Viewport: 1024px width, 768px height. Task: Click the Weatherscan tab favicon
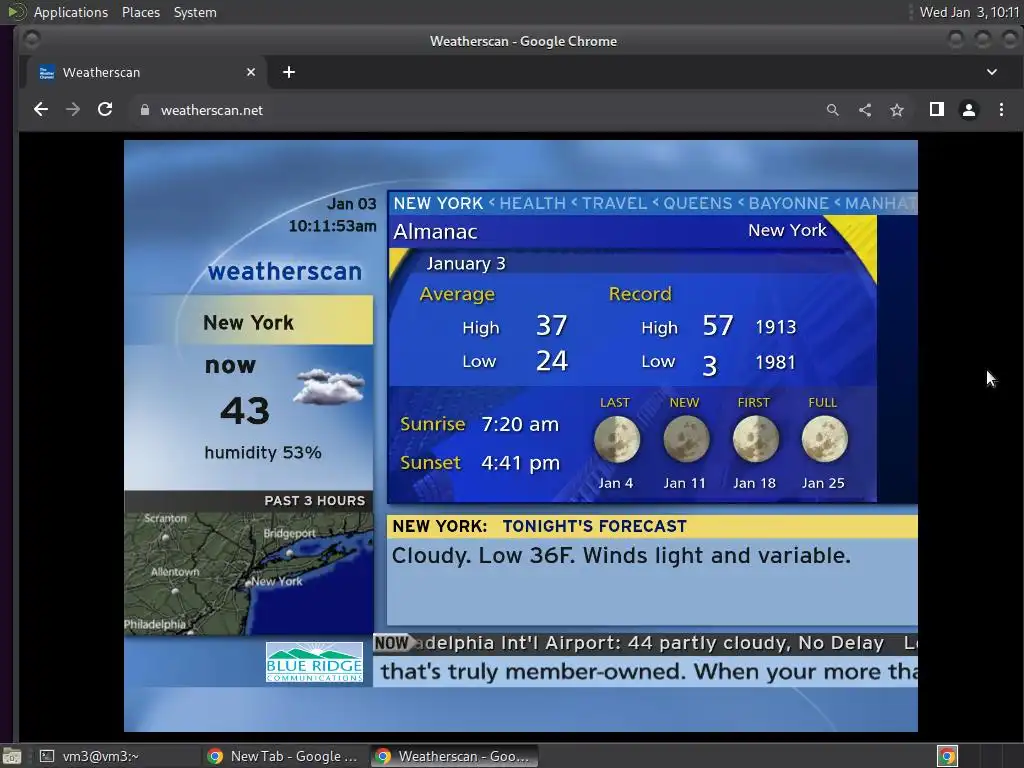pyautogui.click(x=46, y=72)
